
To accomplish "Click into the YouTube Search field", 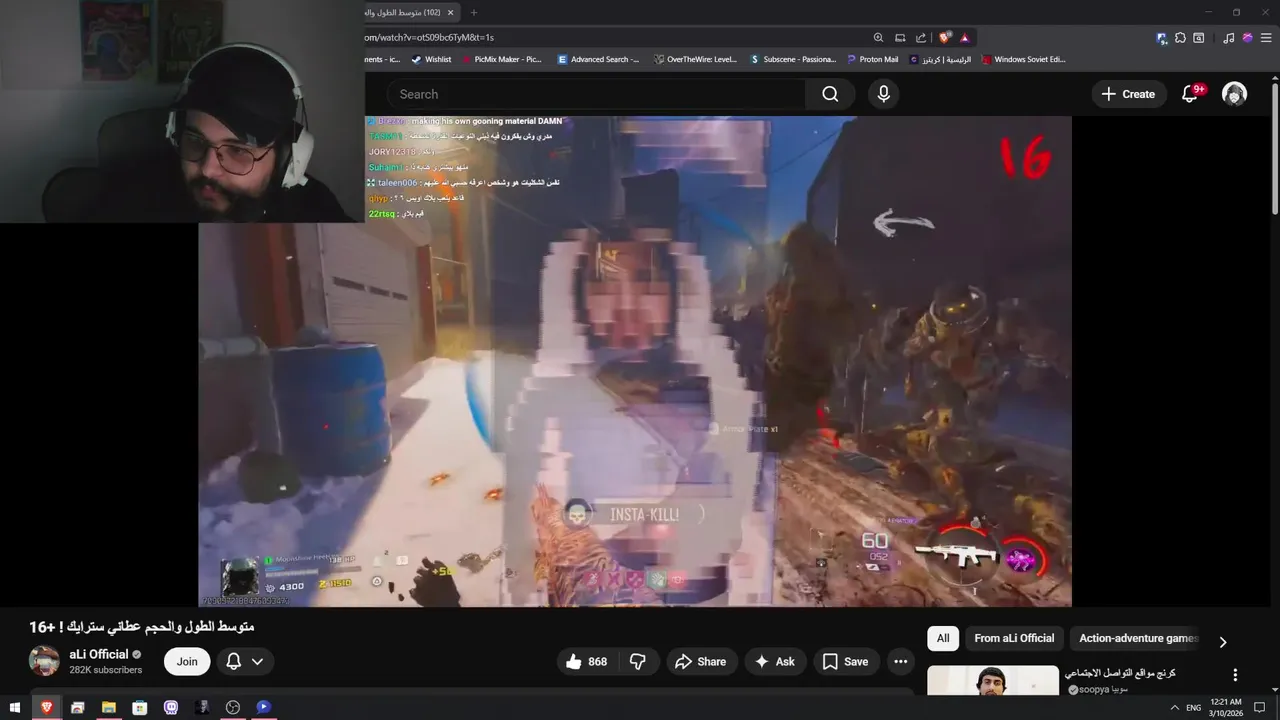I will [596, 94].
